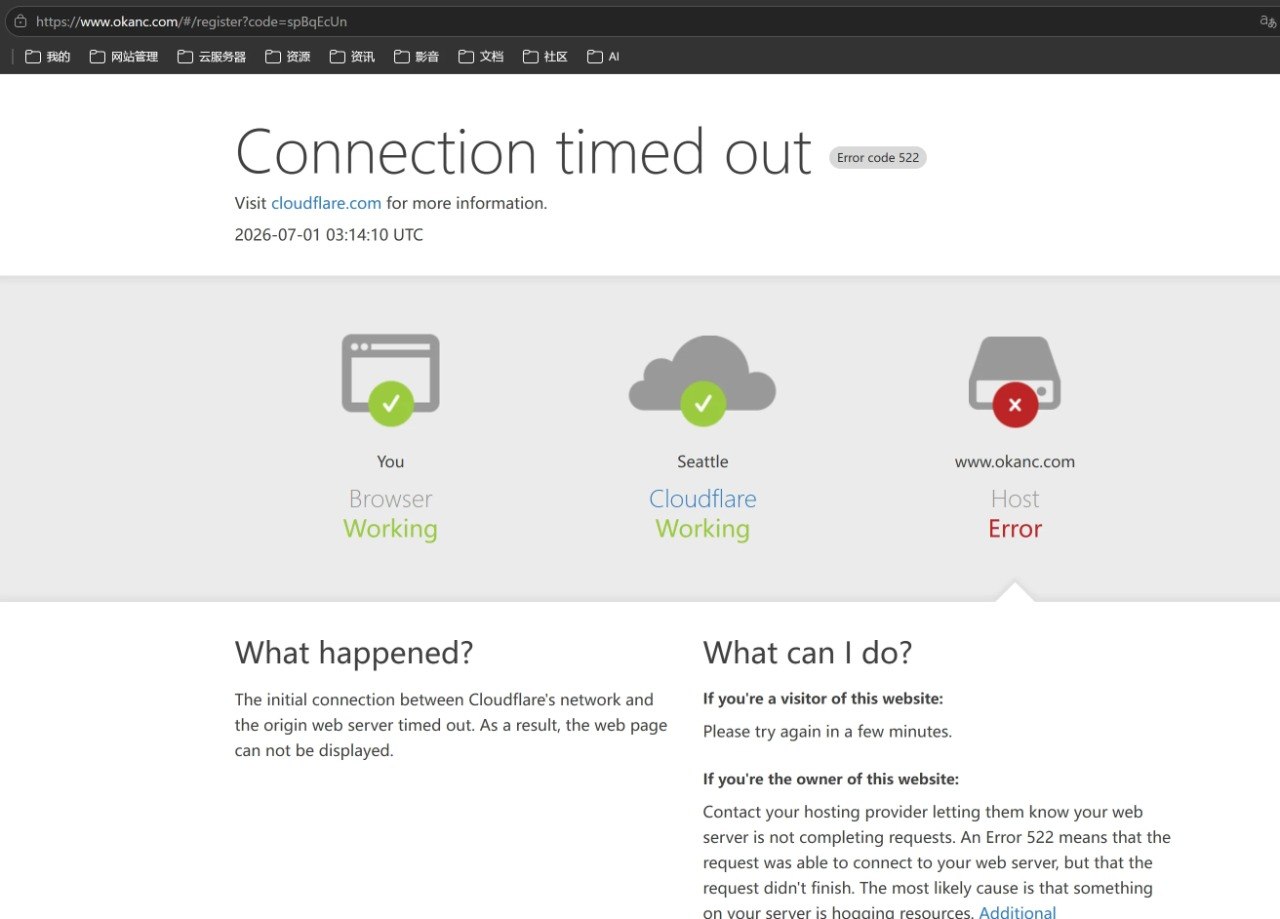
Task: Click the 'What can I do?' heading
Action: tap(808, 653)
